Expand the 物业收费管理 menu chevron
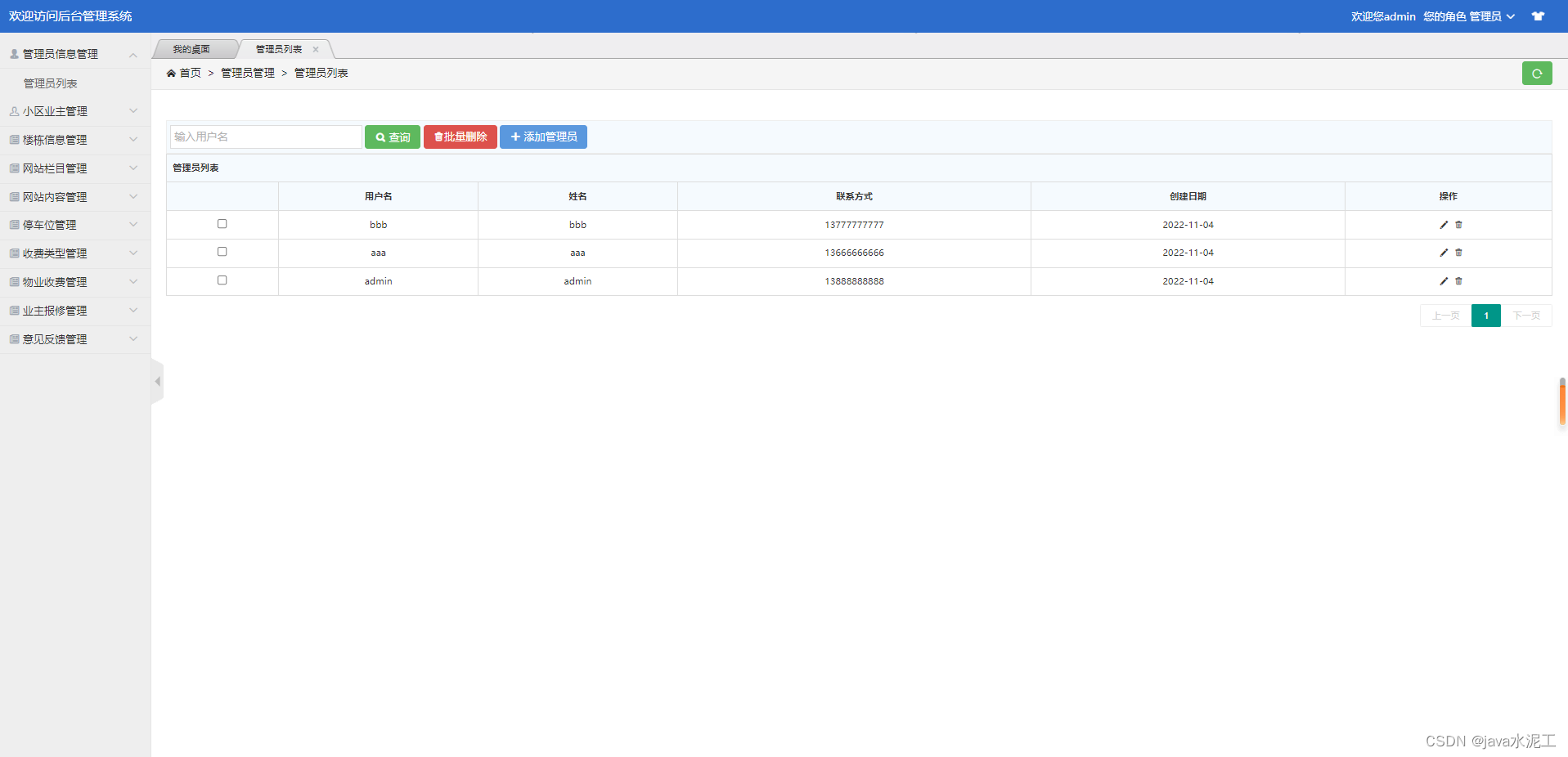1568x757 pixels. [133, 282]
